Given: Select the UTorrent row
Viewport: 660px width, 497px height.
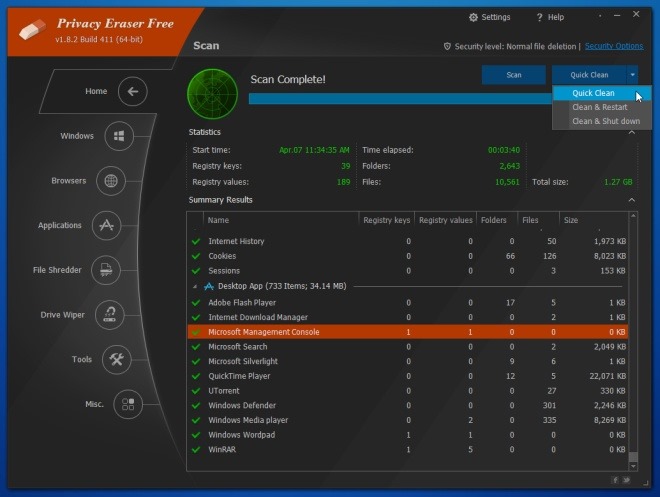Looking at the screenshot, I should pos(407,391).
